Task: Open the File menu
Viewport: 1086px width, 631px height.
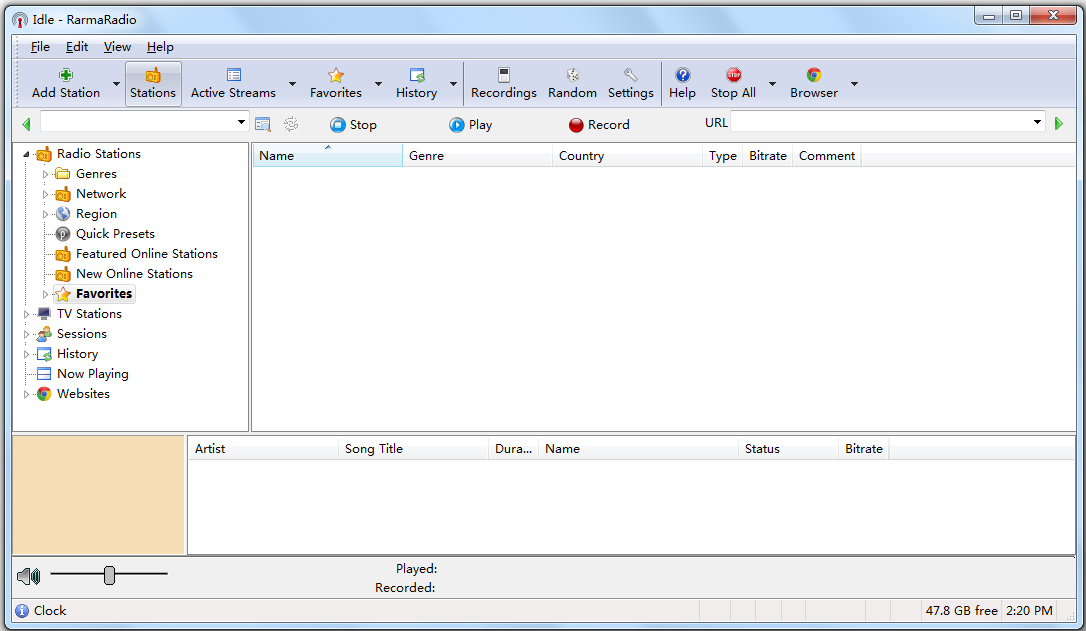Action: 40,47
